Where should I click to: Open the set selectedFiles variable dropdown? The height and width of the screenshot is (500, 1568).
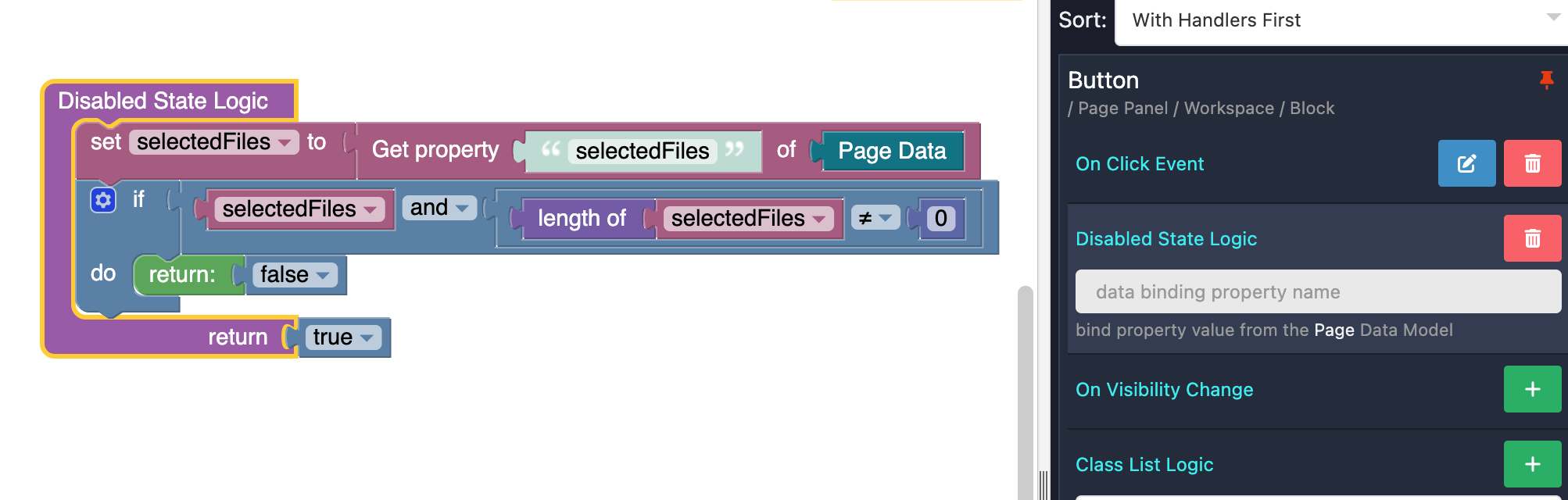click(285, 142)
